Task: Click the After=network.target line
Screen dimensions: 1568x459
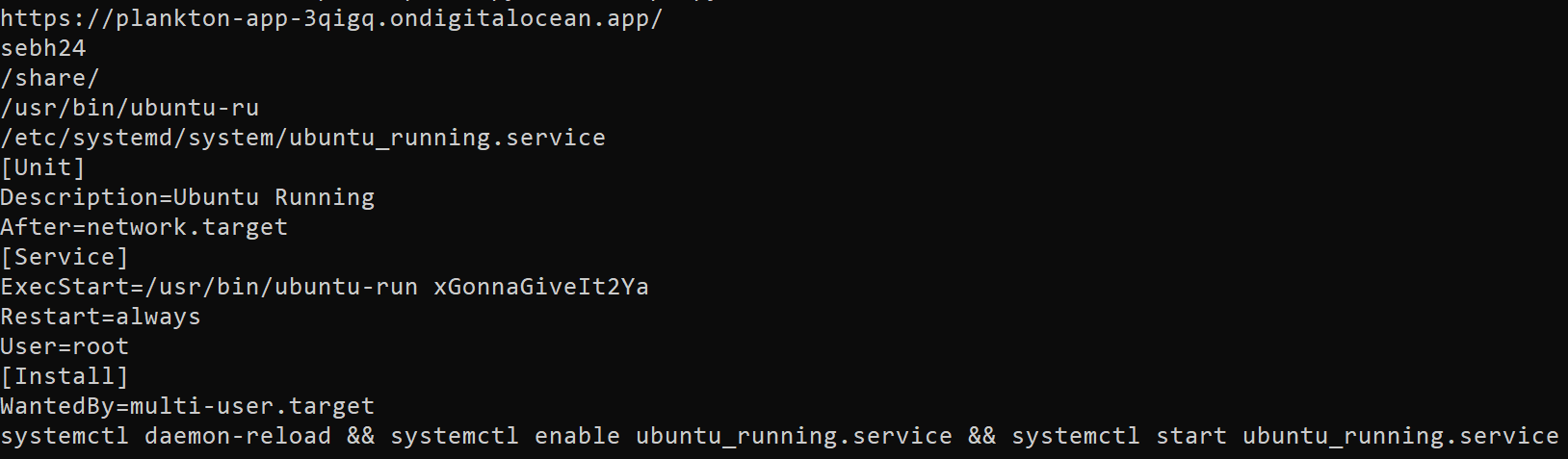Action: (144, 227)
